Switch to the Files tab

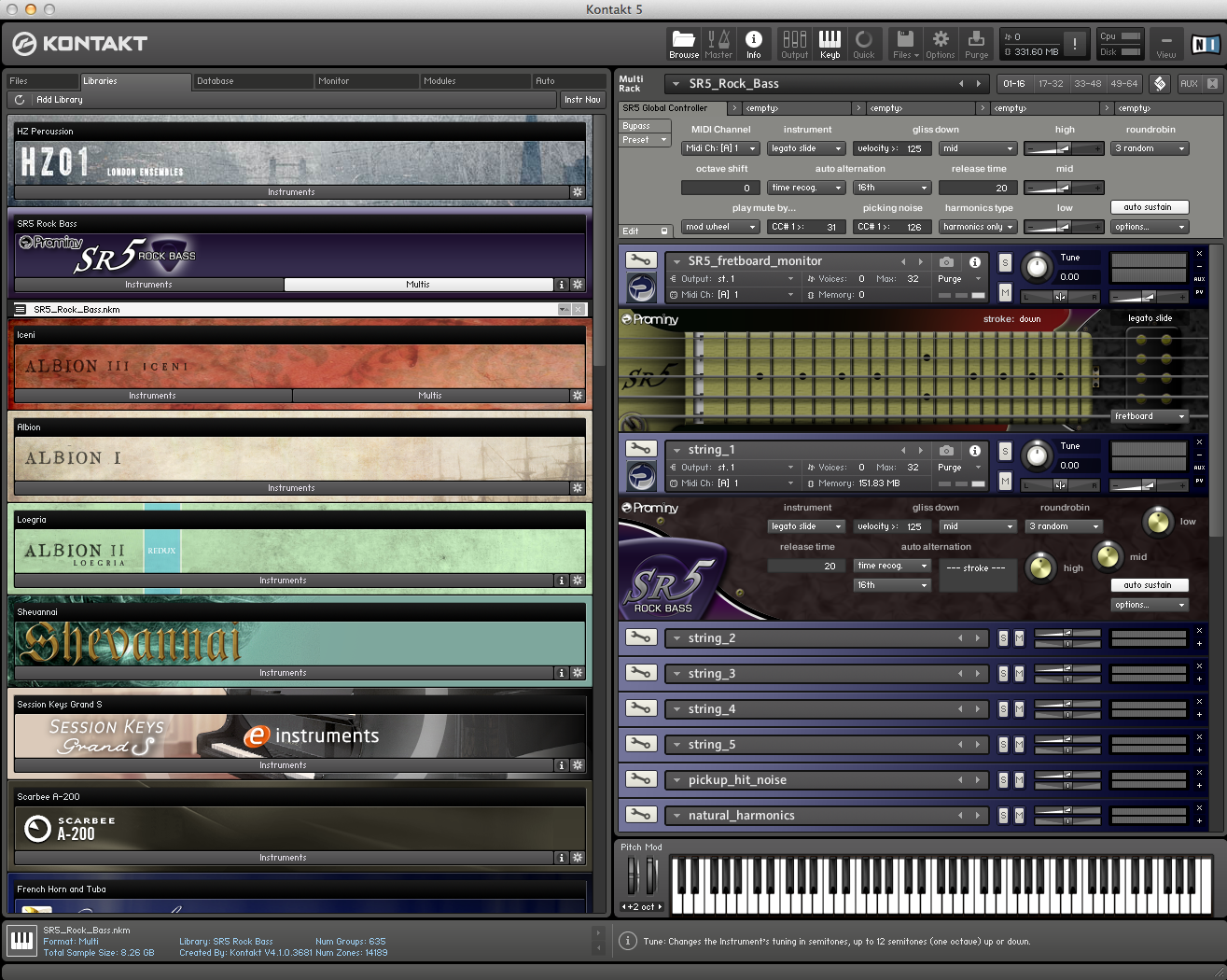pos(41,81)
